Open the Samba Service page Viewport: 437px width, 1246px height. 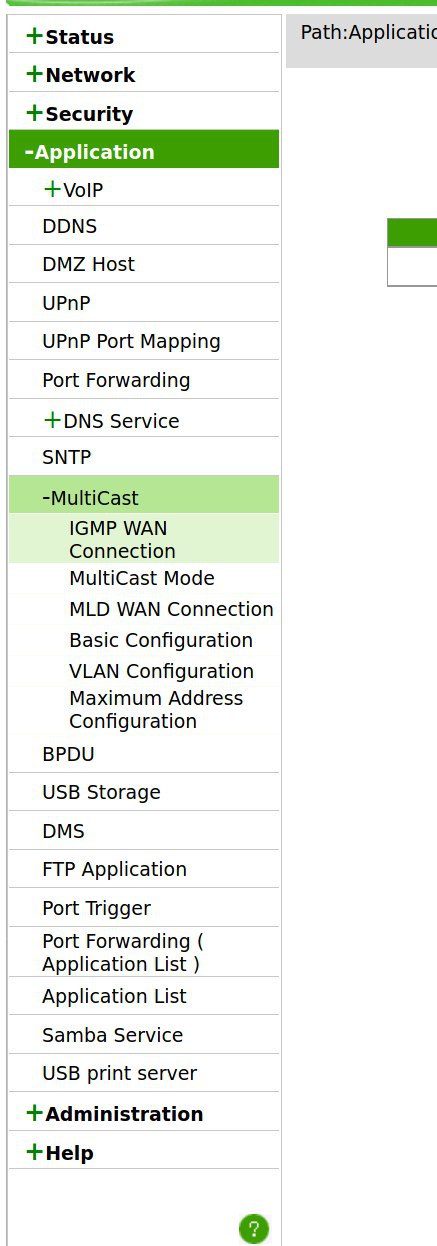112,1035
